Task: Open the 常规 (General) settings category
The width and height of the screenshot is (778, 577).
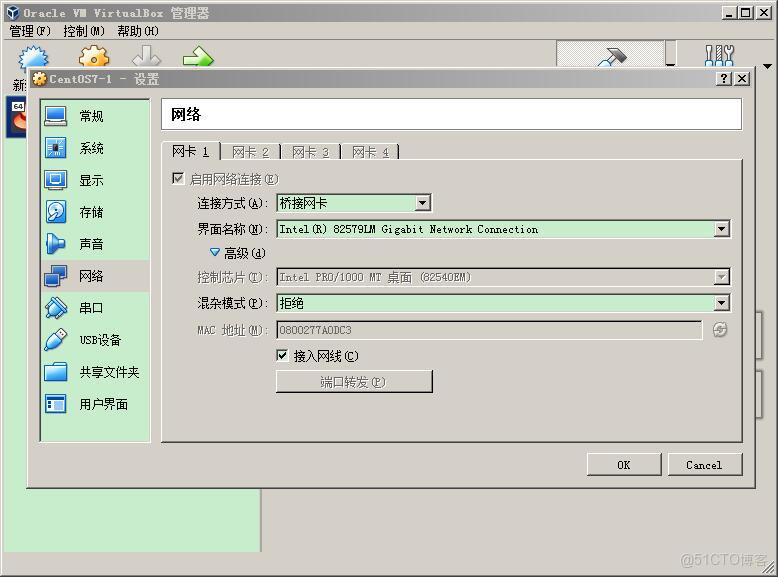Action: click(95, 116)
